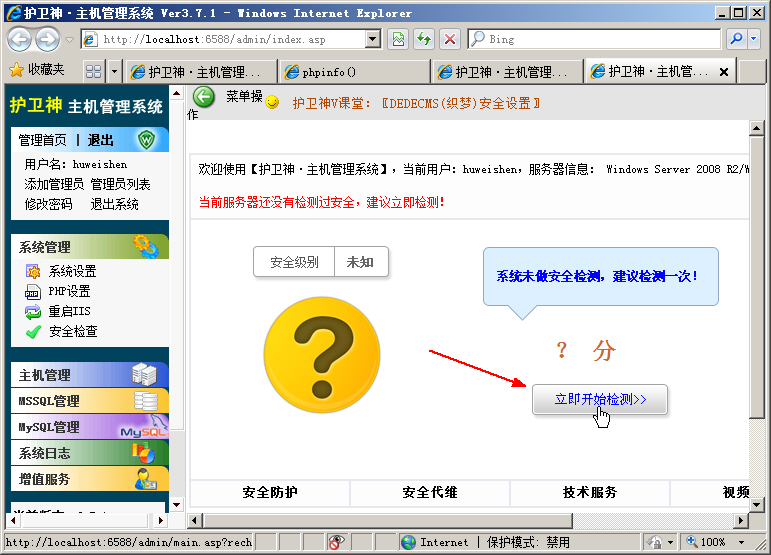Click the 添加管理员 link
This screenshot has height=555, width=771.
[x=54, y=184]
